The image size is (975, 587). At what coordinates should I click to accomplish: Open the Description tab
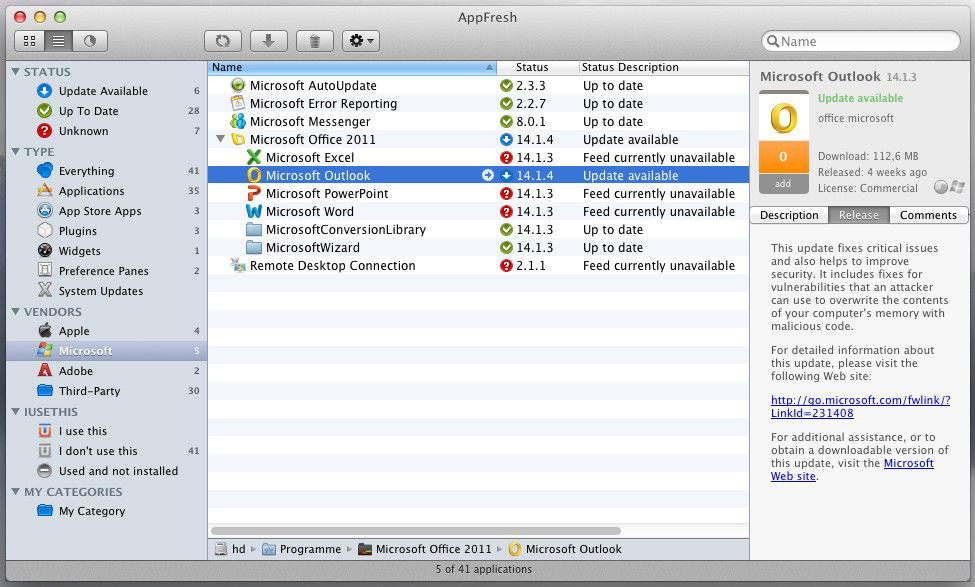[789, 215]
